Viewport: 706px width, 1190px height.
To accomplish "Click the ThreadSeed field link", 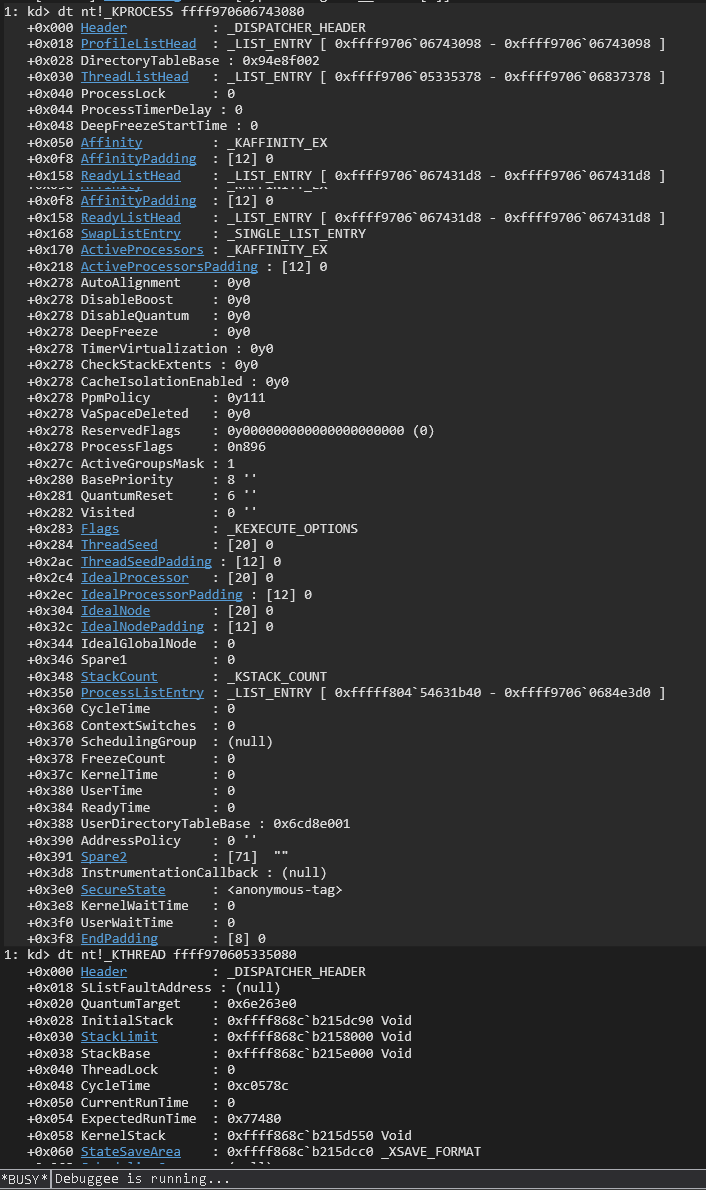I will click(x=119, y=545).
